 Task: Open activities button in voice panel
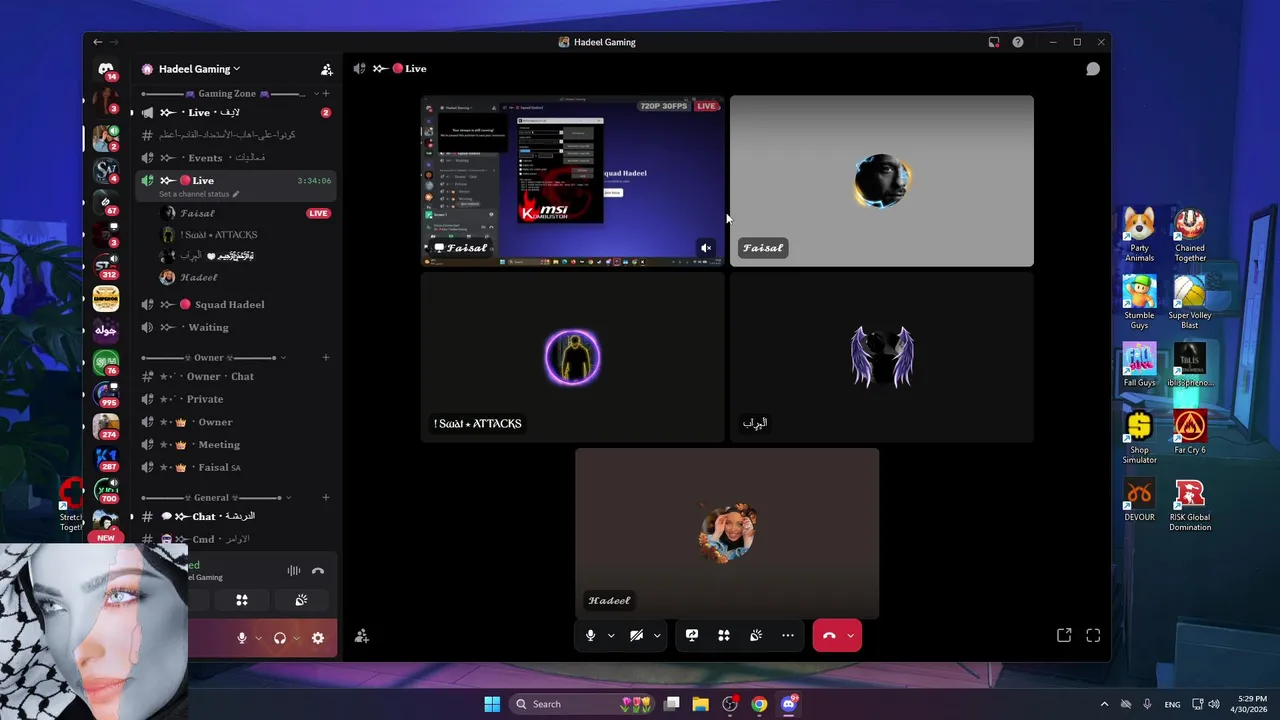241,600
